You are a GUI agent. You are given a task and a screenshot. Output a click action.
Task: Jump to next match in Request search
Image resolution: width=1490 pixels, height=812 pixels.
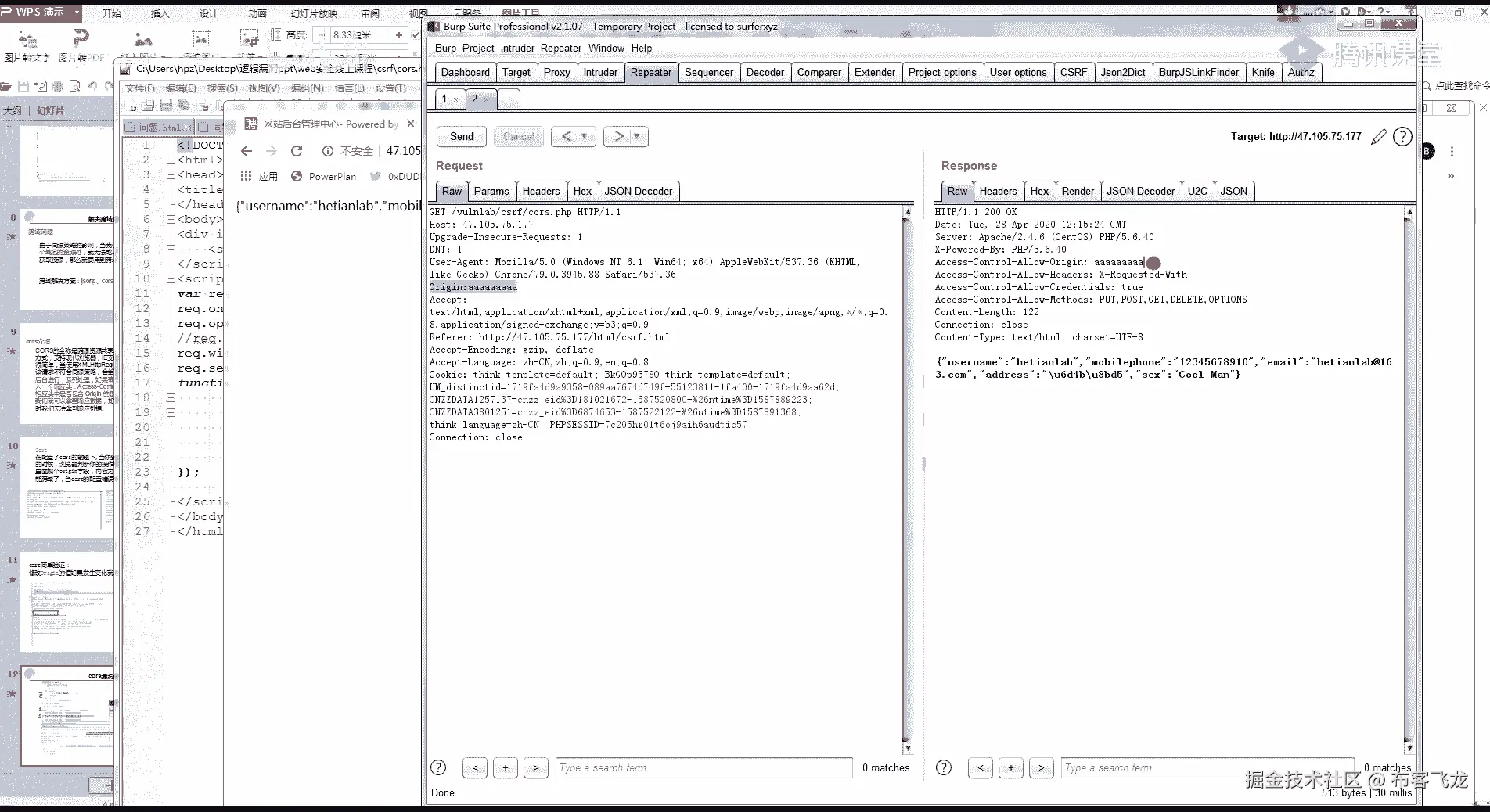coord(536,767)
